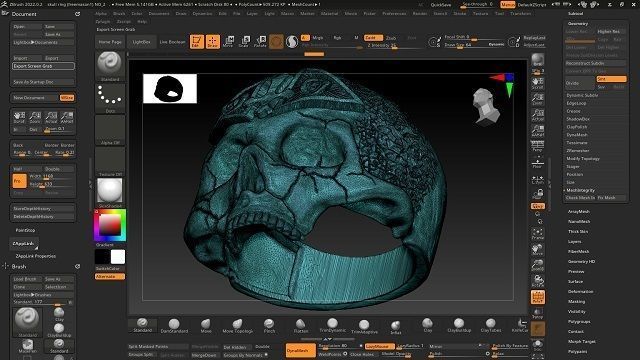Click the New Document button
640x360 pixels.
(x=35, y=98)
